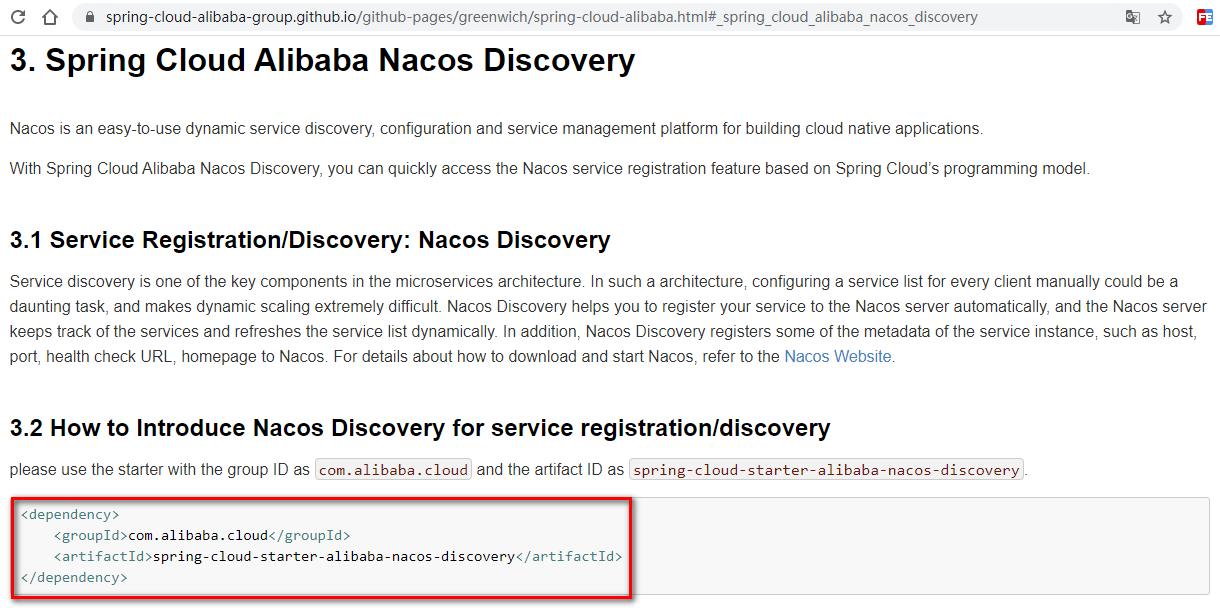
Task: Select the heading 3. Spring Cloud Alibaba Nacos Discovery
Action: [322, 61]
